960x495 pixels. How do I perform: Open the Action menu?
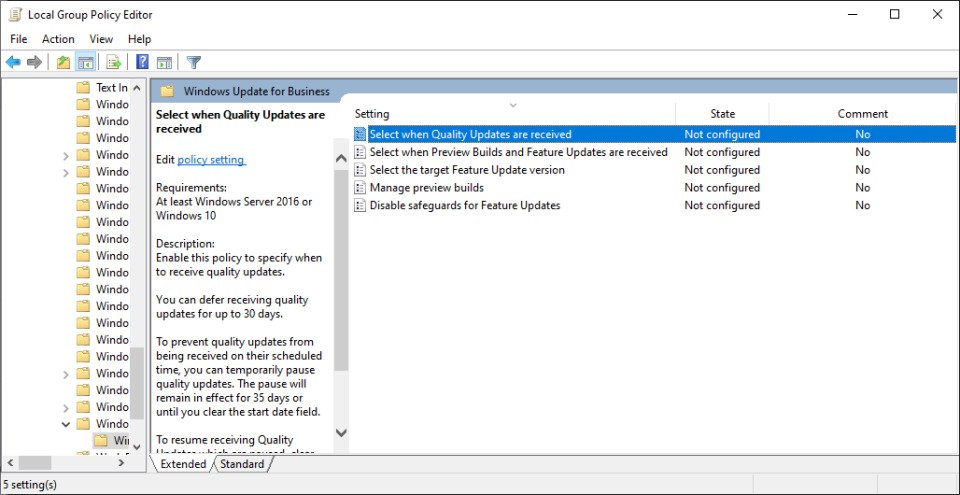point(58,39)
